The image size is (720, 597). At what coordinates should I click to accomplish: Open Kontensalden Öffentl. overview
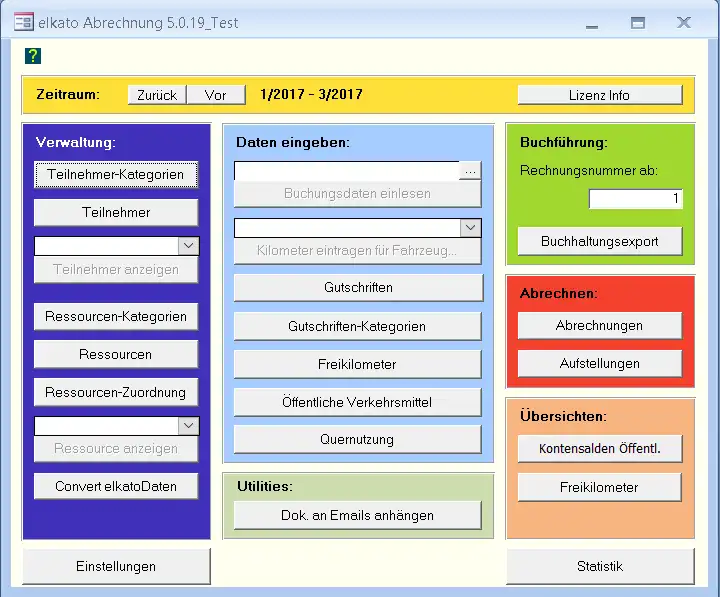[x=600, y=449]
